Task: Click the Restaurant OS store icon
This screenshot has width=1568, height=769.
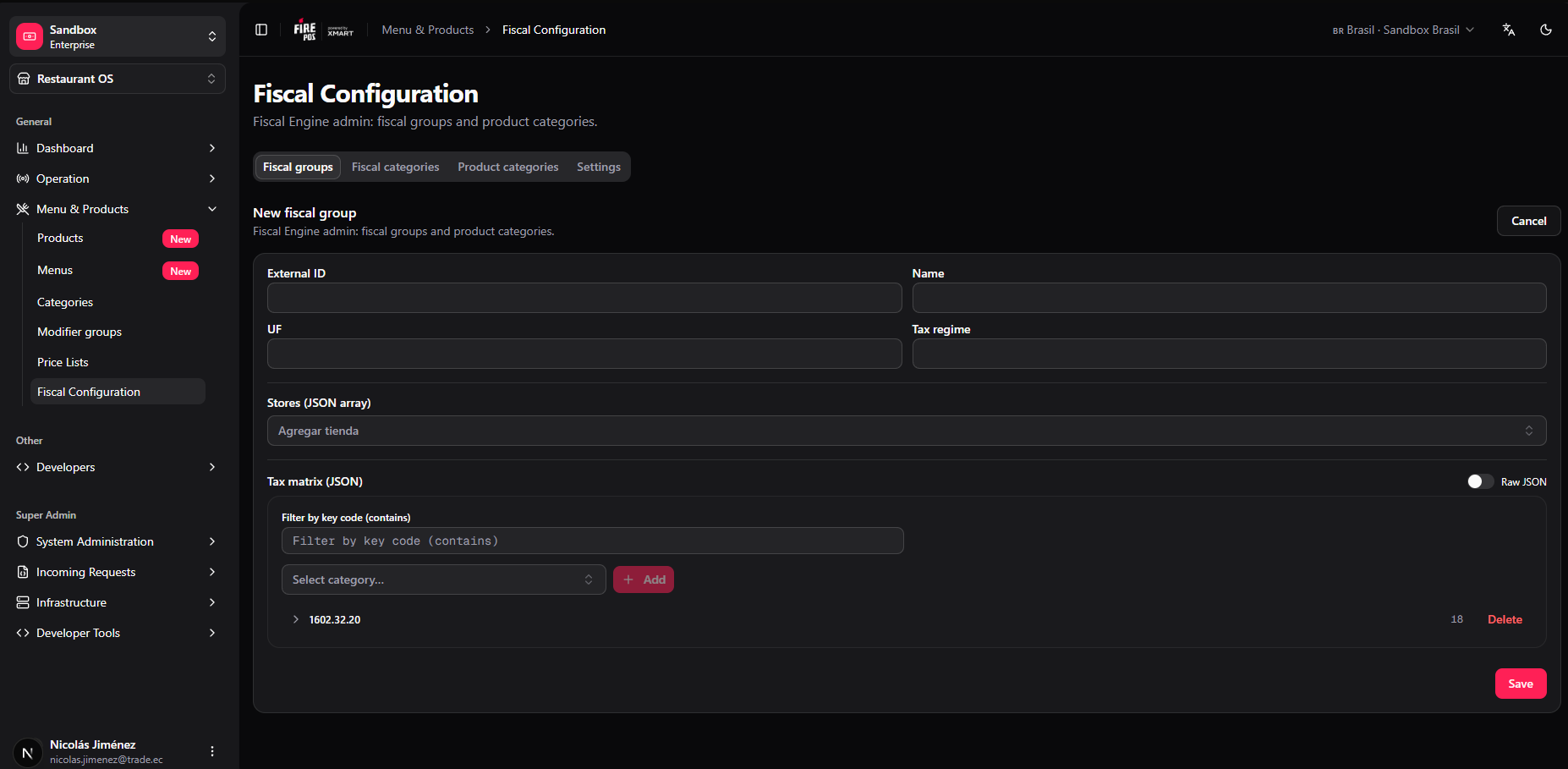Action: tap(24, 79)
